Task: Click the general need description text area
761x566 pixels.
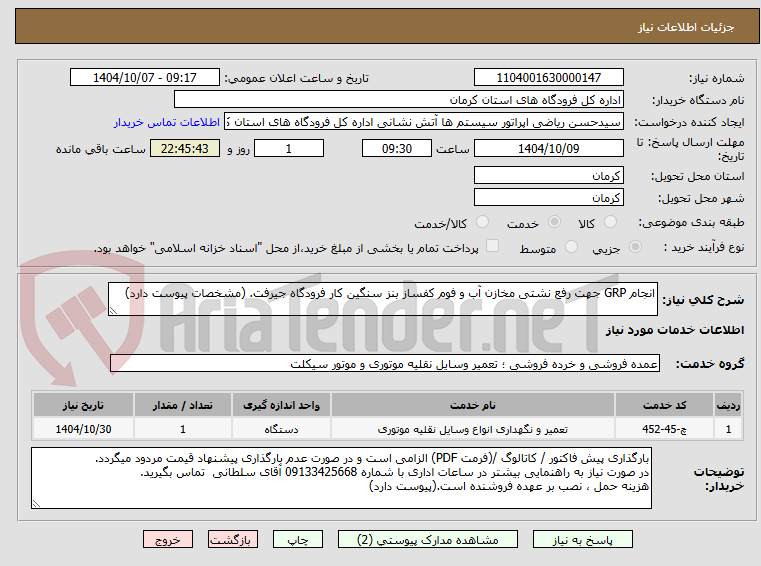Action: click(383, 299)
